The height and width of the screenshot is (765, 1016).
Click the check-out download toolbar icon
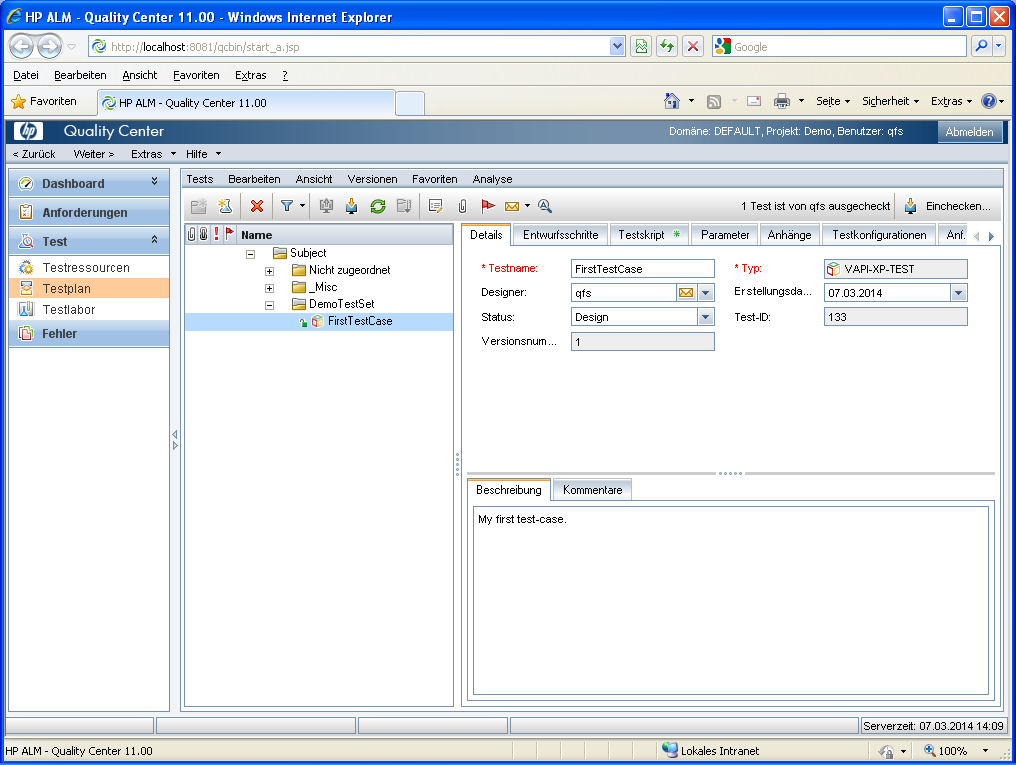(x=351, y=206)
